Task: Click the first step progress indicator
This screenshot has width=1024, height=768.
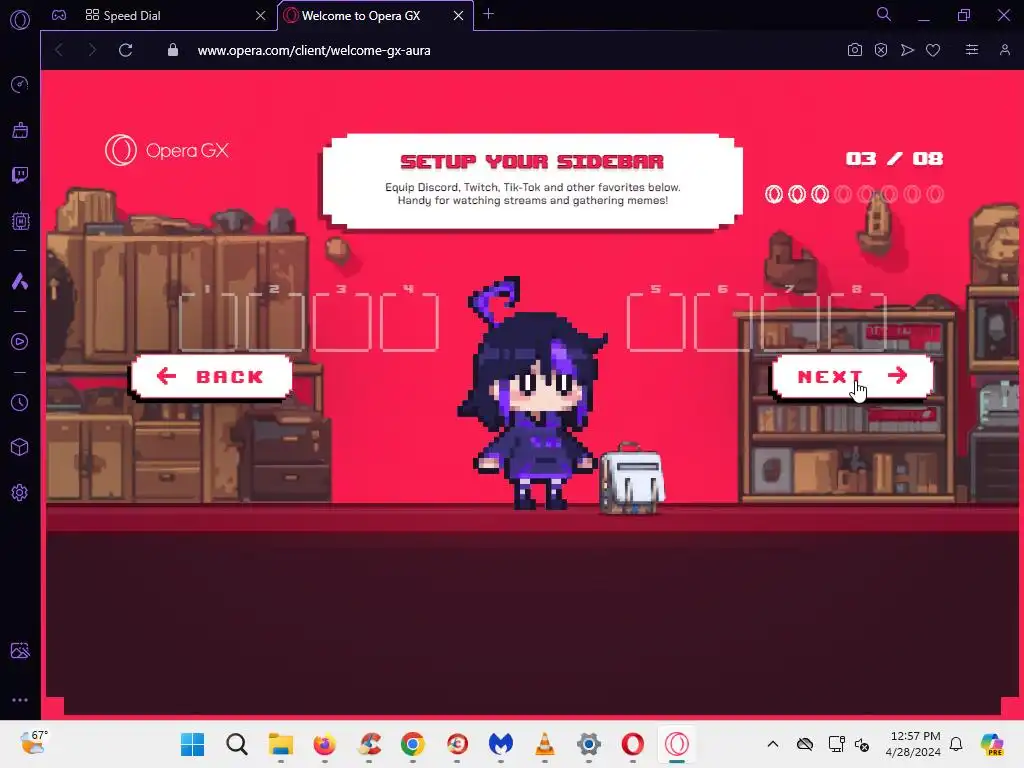Action: coord(774,195)
